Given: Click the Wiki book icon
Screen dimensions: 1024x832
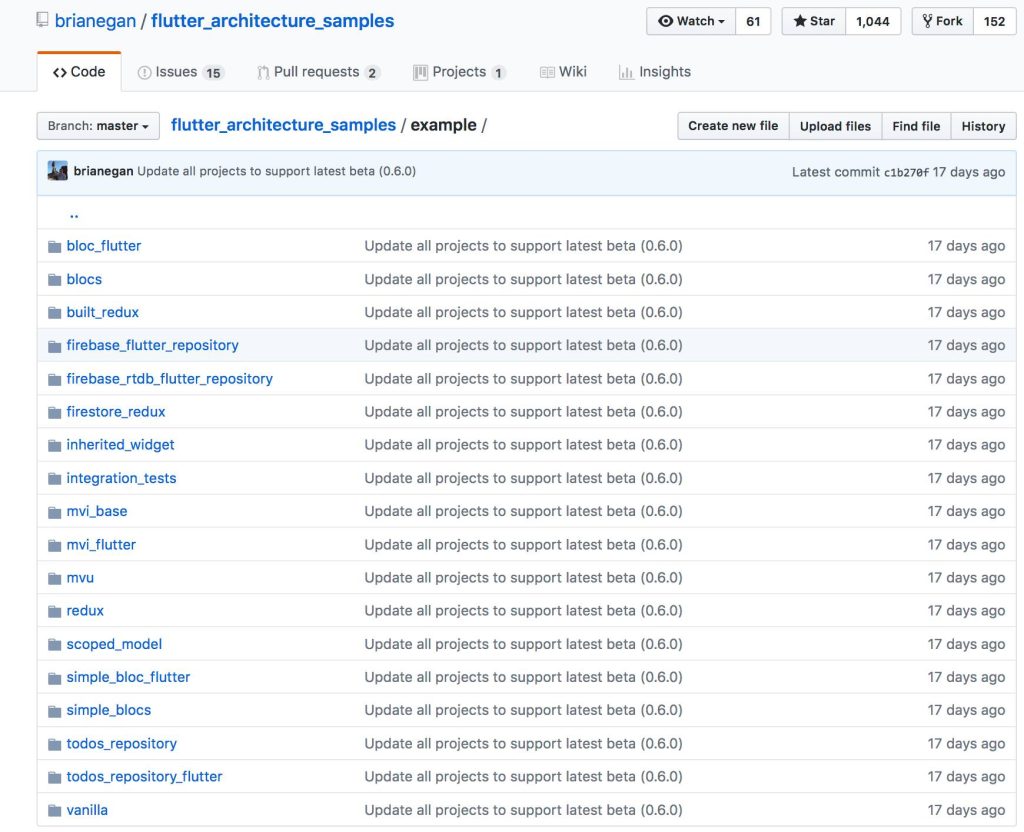Looking at the screenshot, I should (547, 72).
